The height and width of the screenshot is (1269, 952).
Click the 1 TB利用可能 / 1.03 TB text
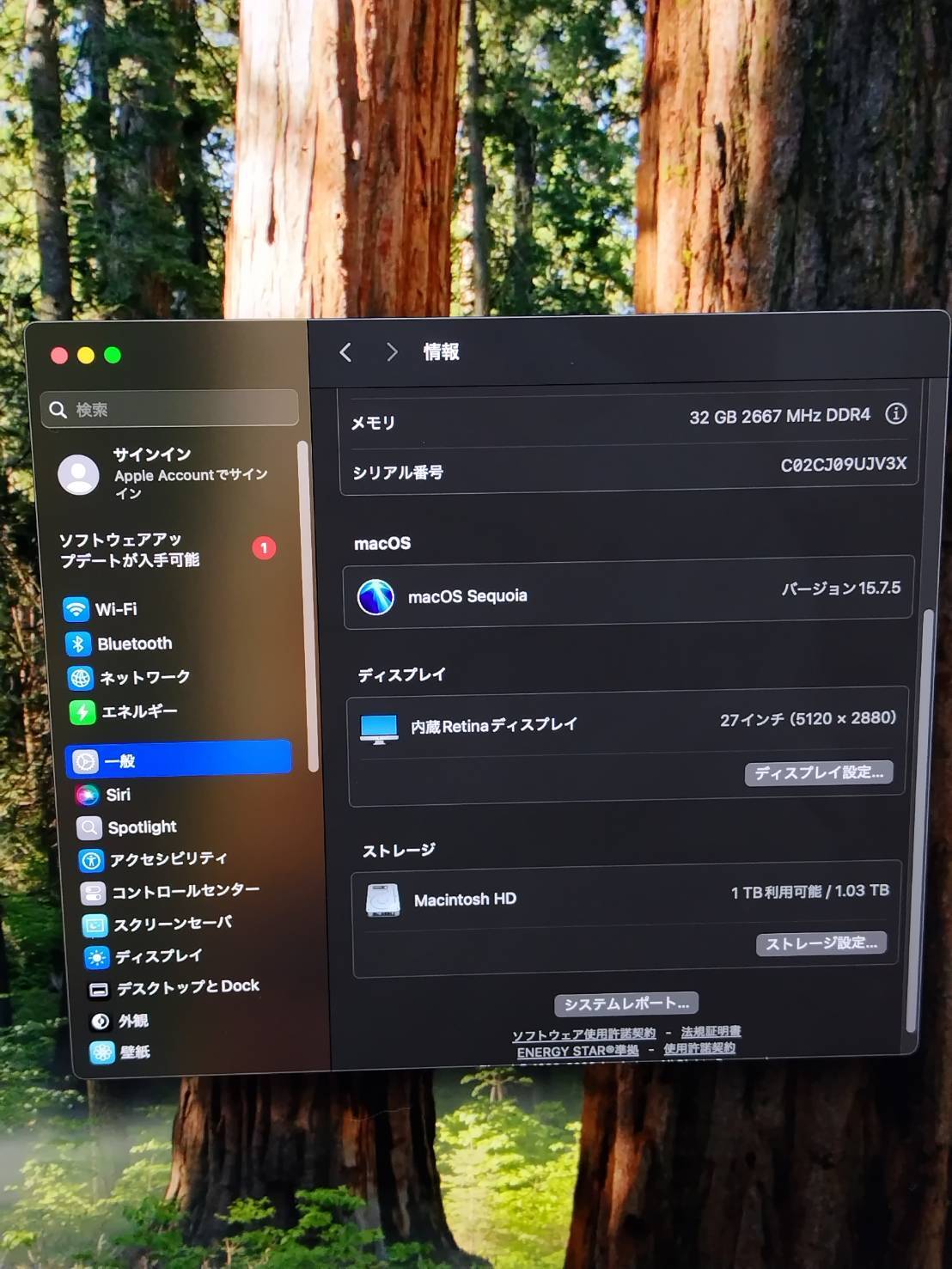pyautogui.click(x=810, y=892)
